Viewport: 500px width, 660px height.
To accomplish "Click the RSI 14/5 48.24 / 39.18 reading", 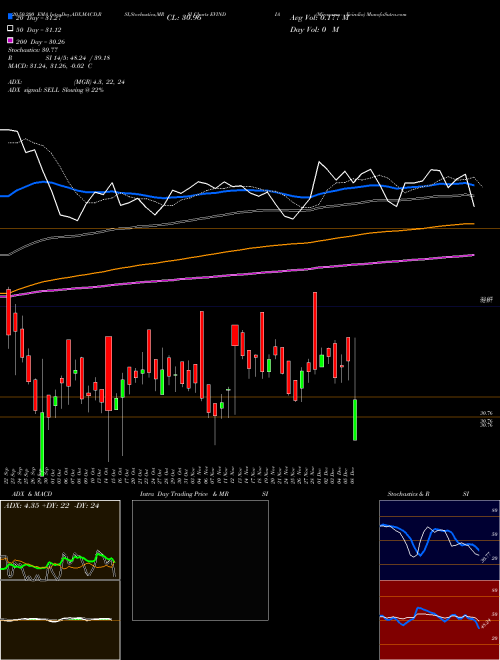I will pos(59,58).
